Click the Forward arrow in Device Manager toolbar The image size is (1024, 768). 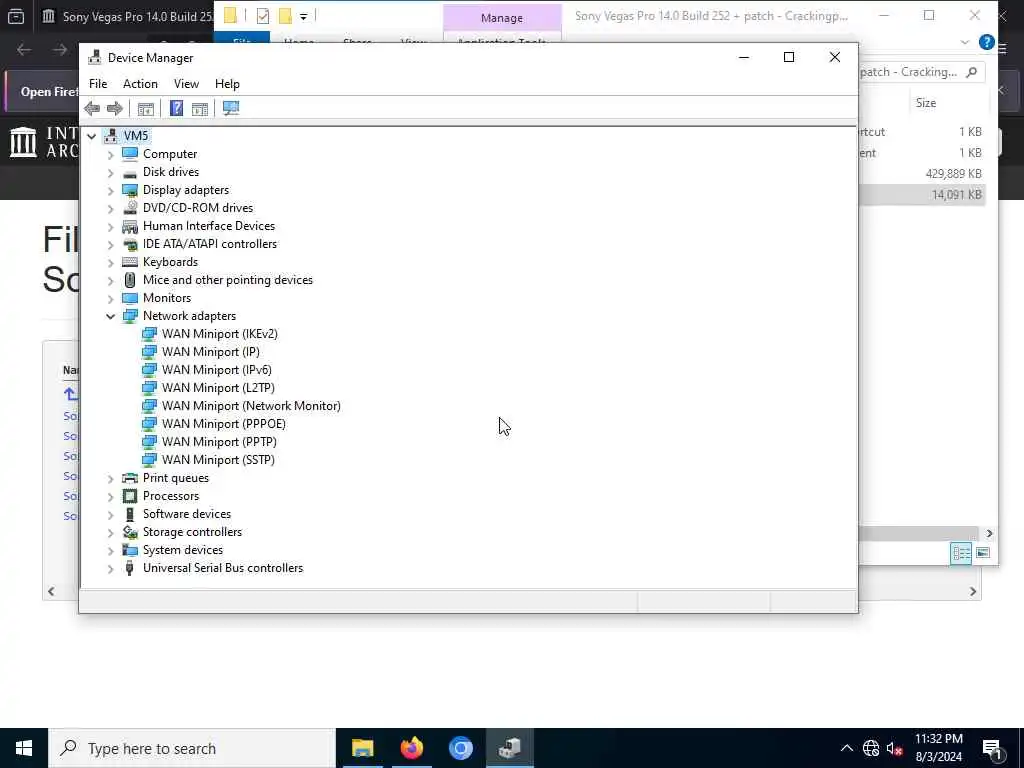point(115,108)
